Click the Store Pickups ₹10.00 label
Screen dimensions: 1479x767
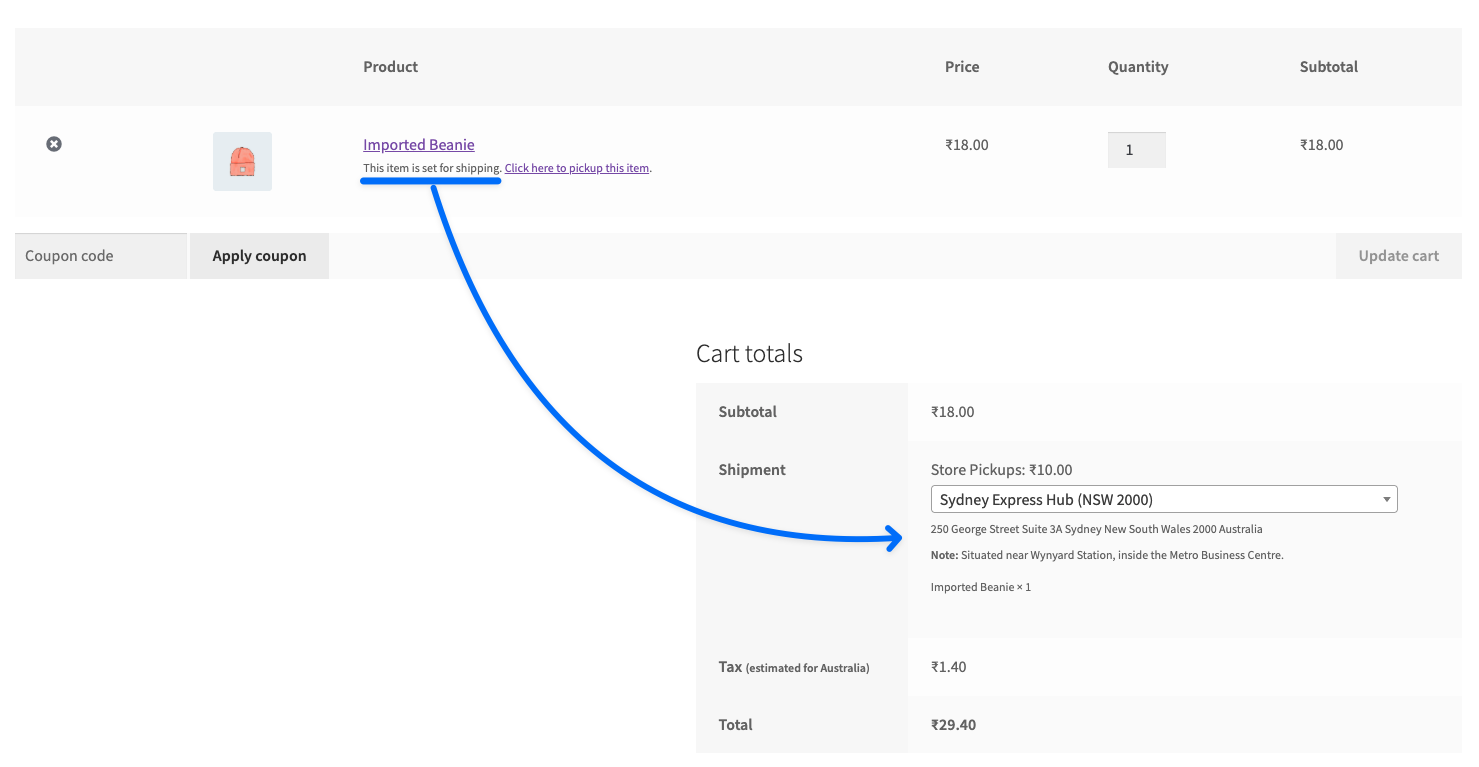pos(1001,470)
